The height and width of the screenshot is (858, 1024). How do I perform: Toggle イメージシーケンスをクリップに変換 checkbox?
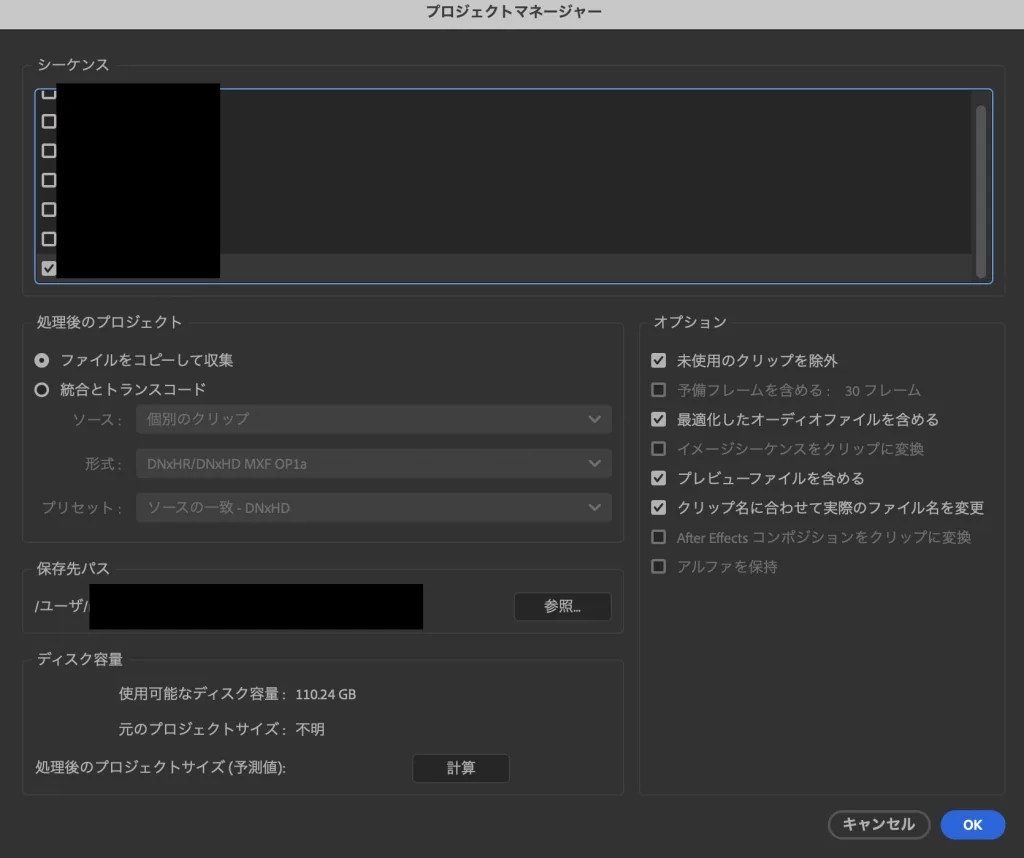(658, 449)
